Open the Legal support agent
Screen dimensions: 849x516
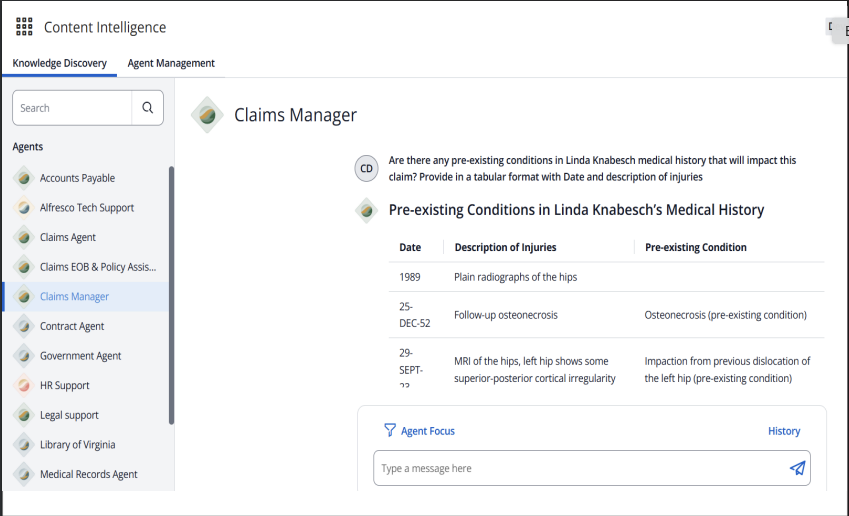[x=69, y=415]
